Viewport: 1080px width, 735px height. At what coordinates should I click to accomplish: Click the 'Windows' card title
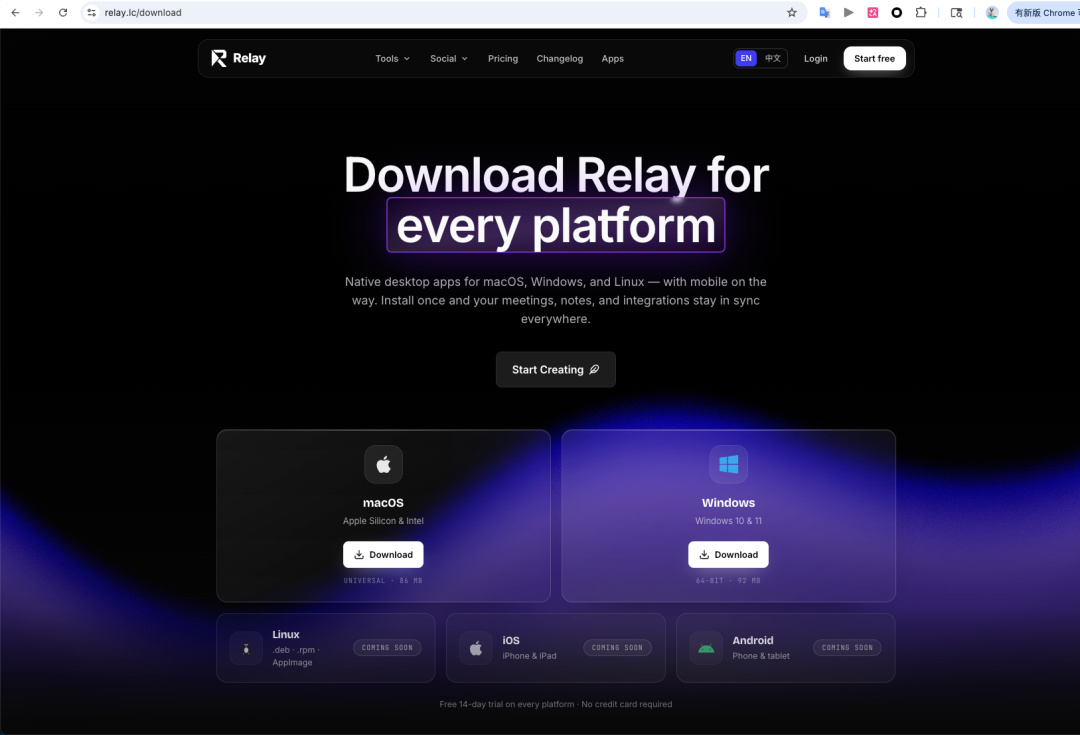pos(728,503)
